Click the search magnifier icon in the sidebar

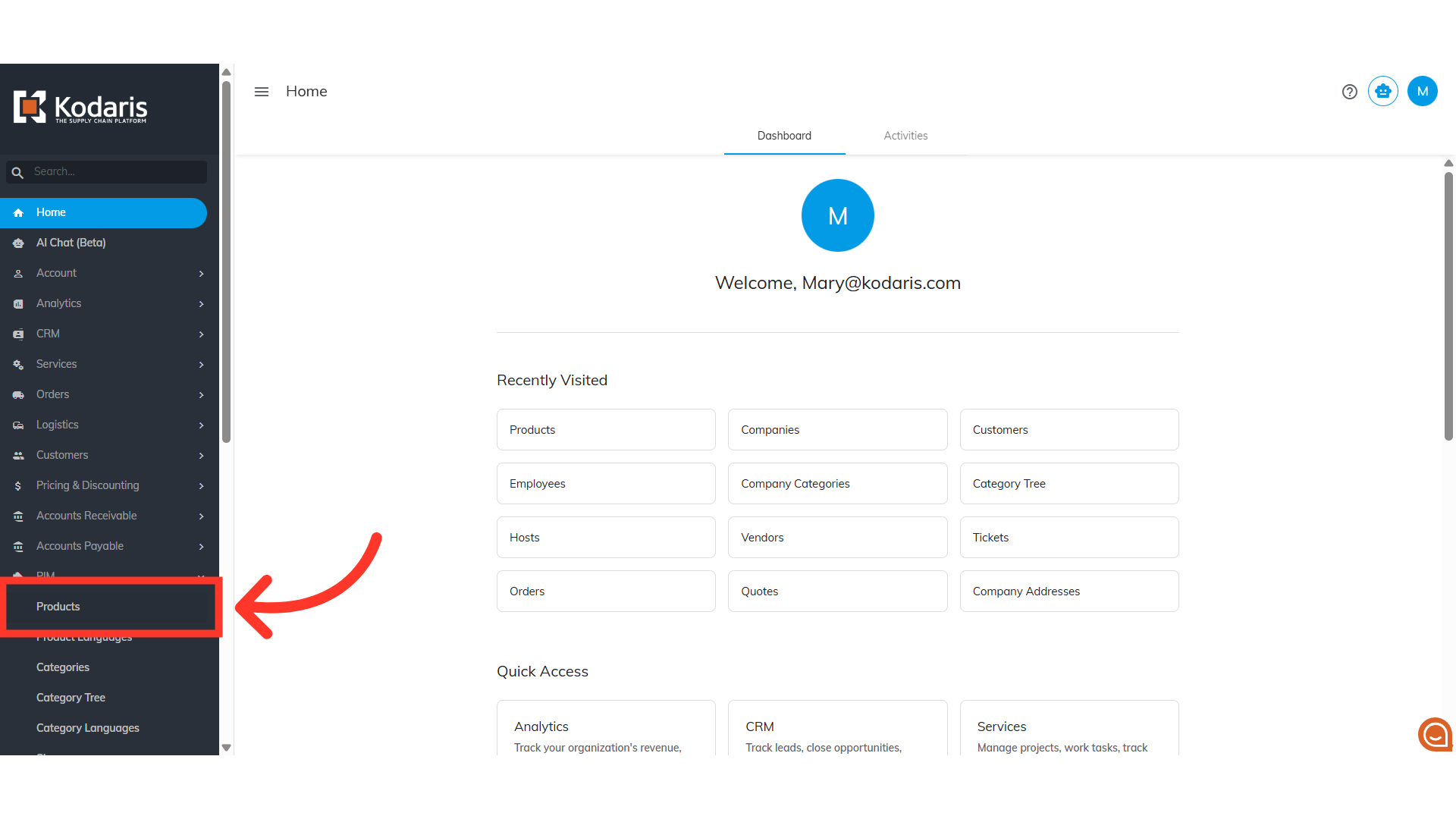point(17,173)
